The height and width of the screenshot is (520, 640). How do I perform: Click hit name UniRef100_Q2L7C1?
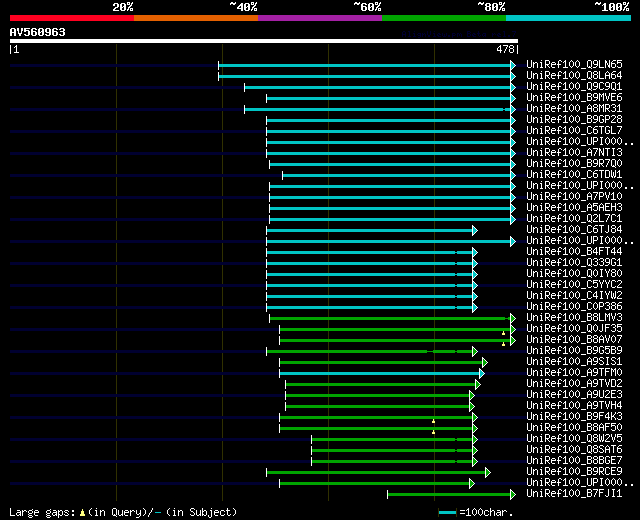(574, 219)
